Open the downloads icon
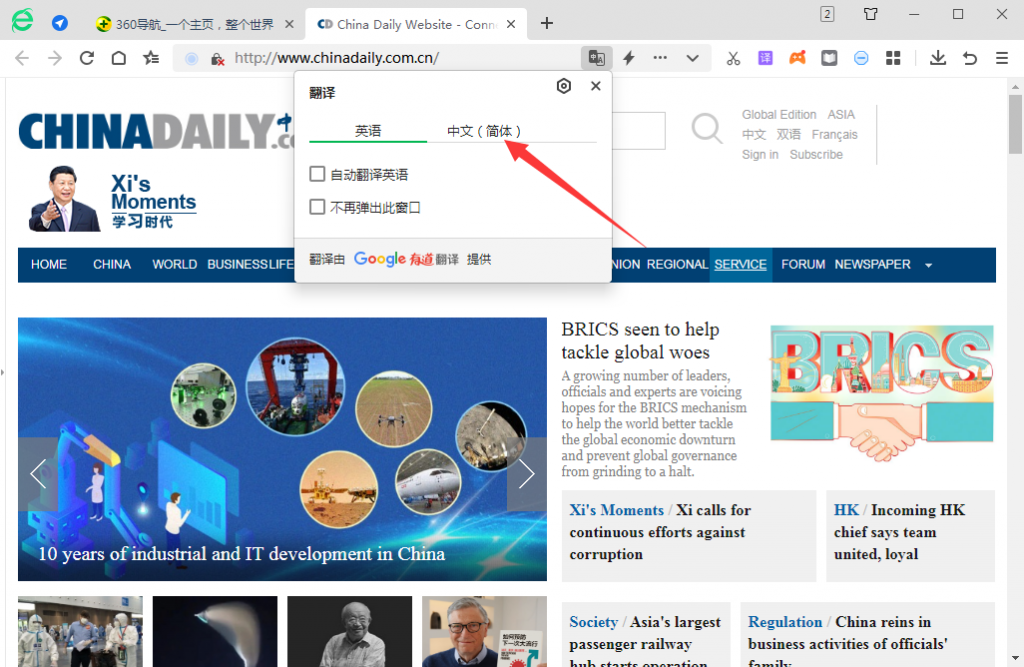Viewport: 1024px width, 667px height. (938, 58)
